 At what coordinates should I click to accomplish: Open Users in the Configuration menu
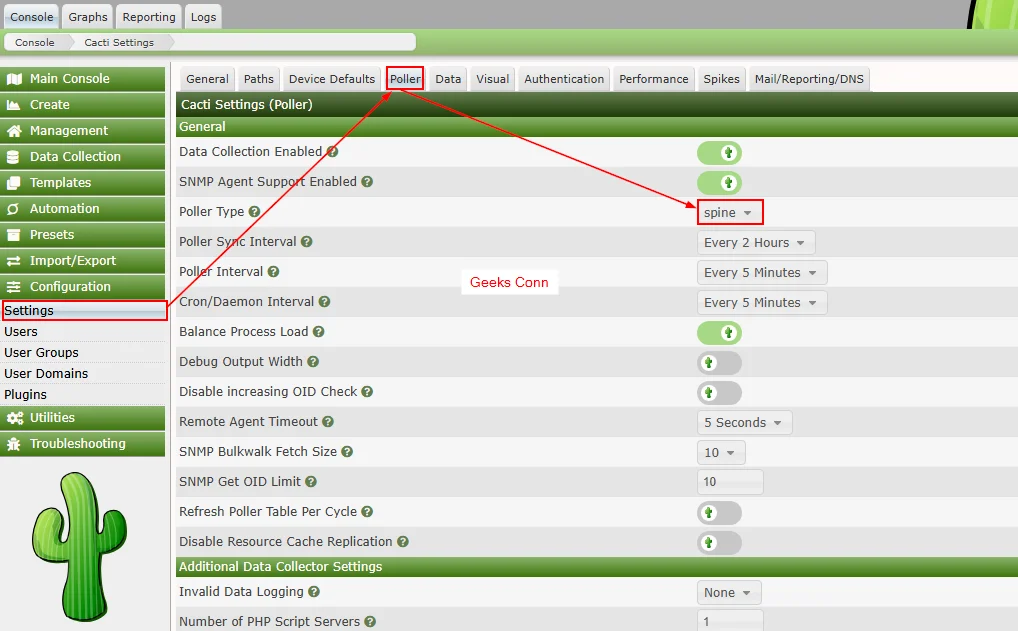coord(21,332)
